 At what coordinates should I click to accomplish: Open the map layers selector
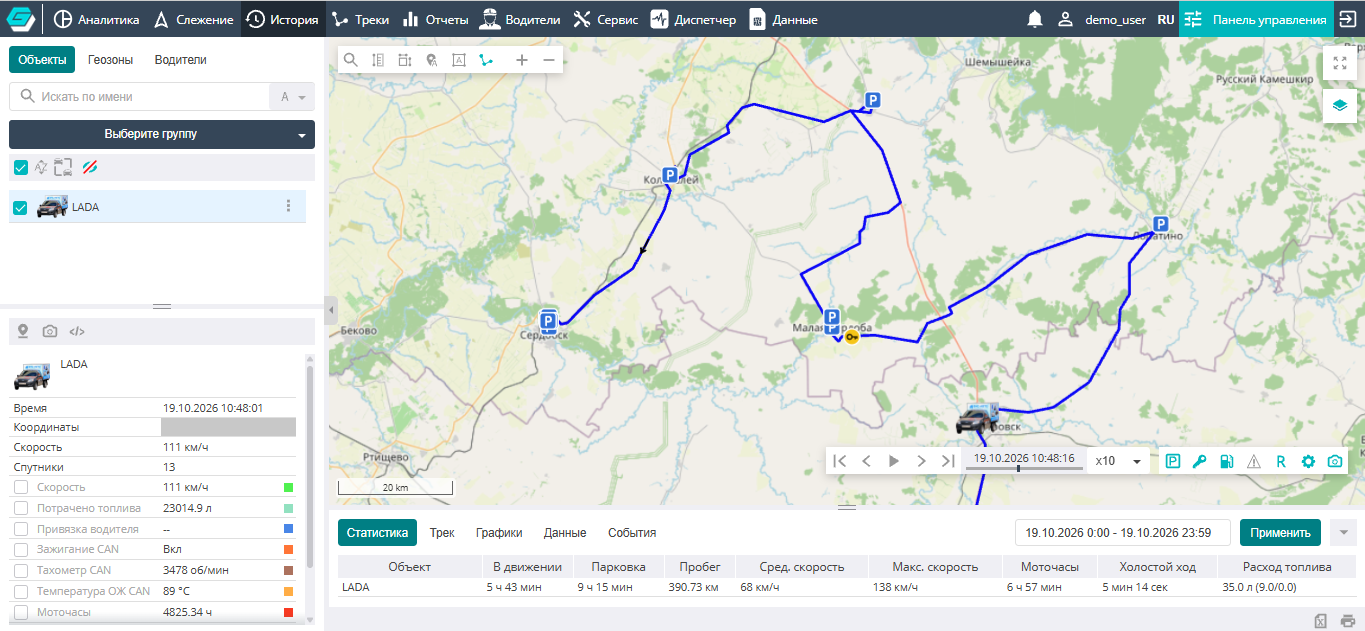(1340, 105)
